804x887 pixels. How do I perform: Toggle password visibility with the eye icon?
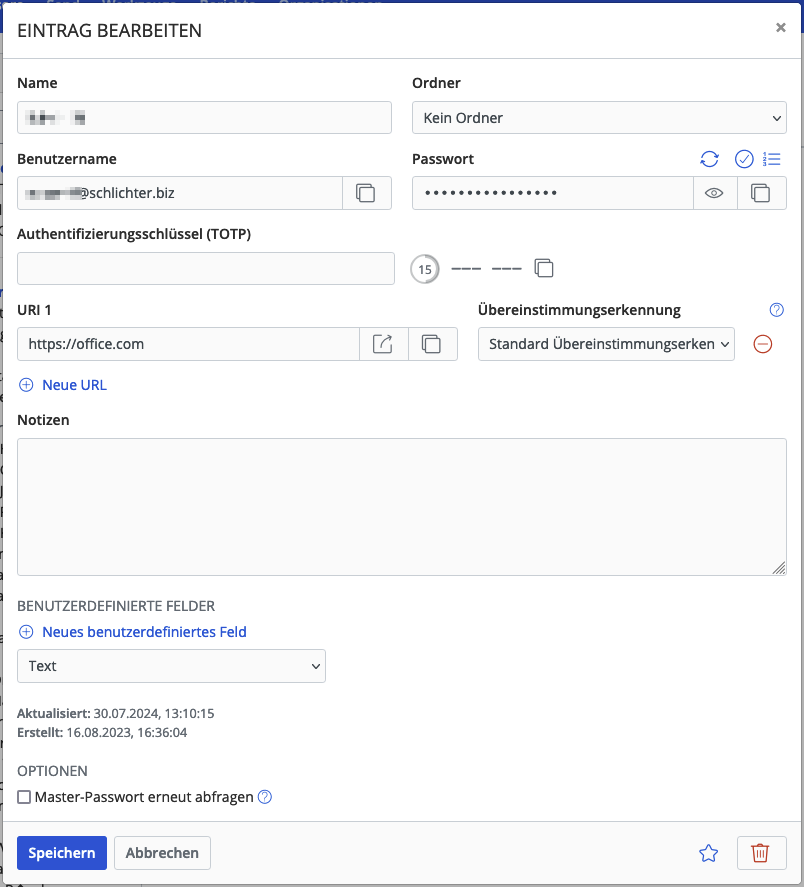[x=714, y=193]
